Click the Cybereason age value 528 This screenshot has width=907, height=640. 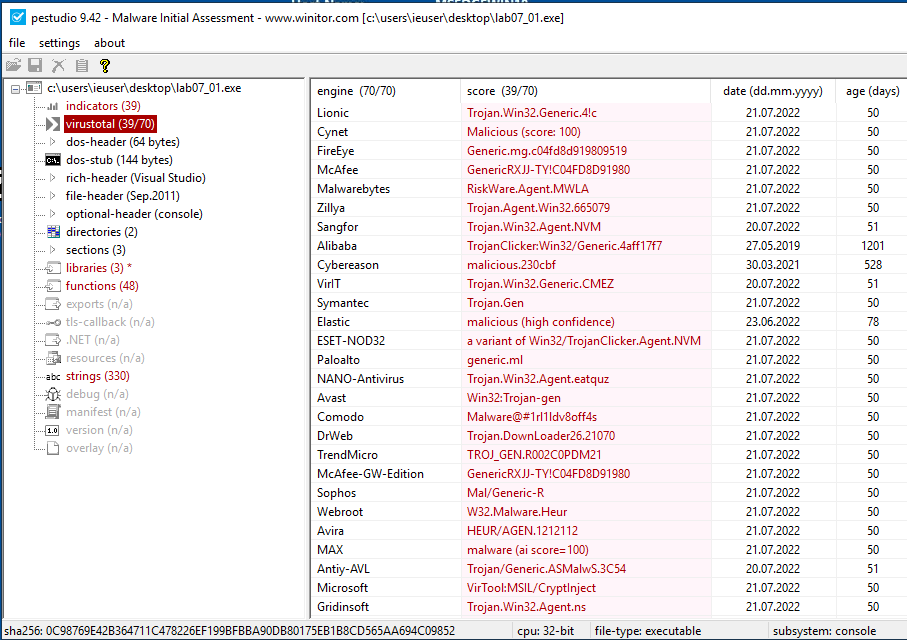[x=873, y=265]
